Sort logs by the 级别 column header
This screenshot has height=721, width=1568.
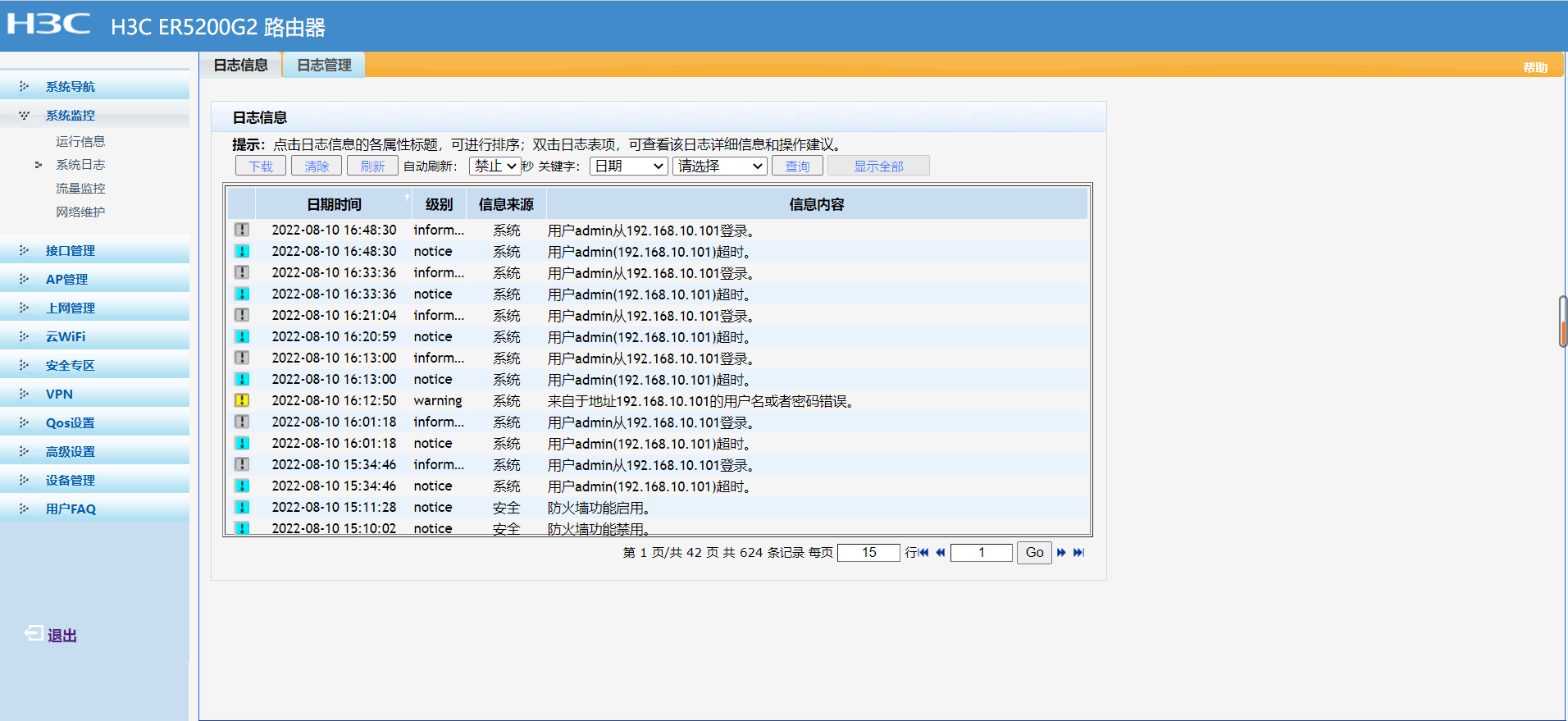tap(439, 204)
